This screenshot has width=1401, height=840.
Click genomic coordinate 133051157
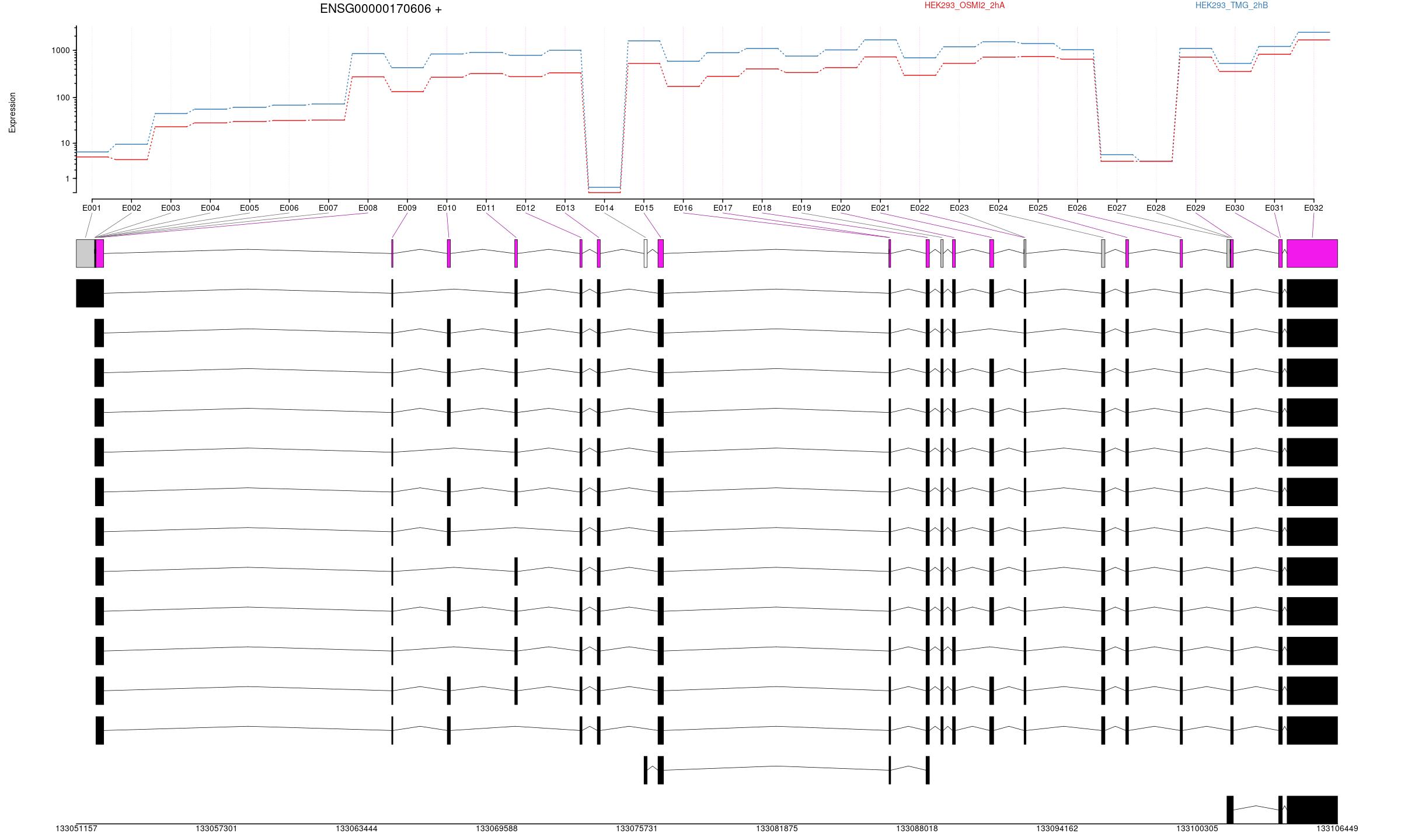point(76,829)
